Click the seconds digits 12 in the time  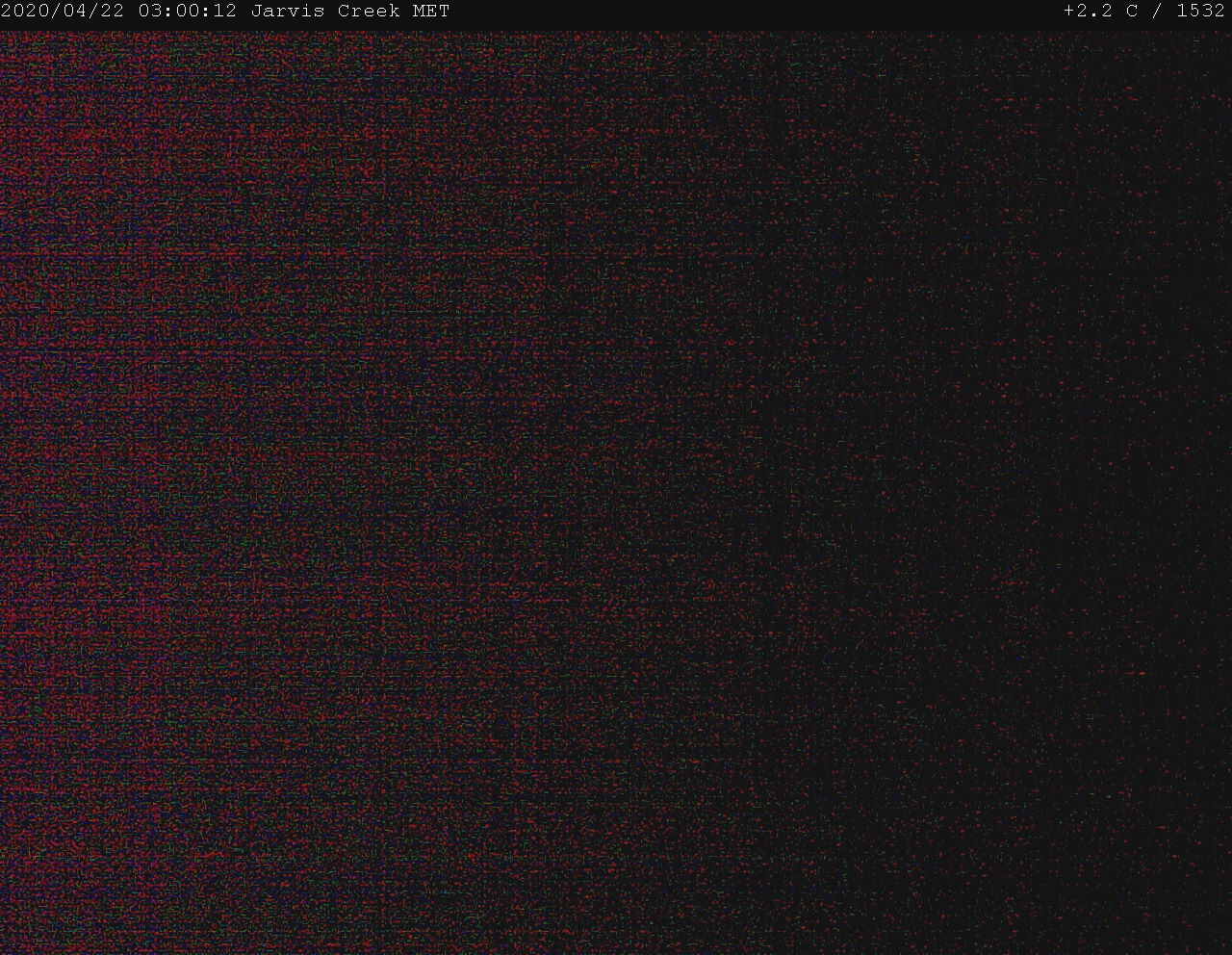pyautogui.click(x=225, y=12)
